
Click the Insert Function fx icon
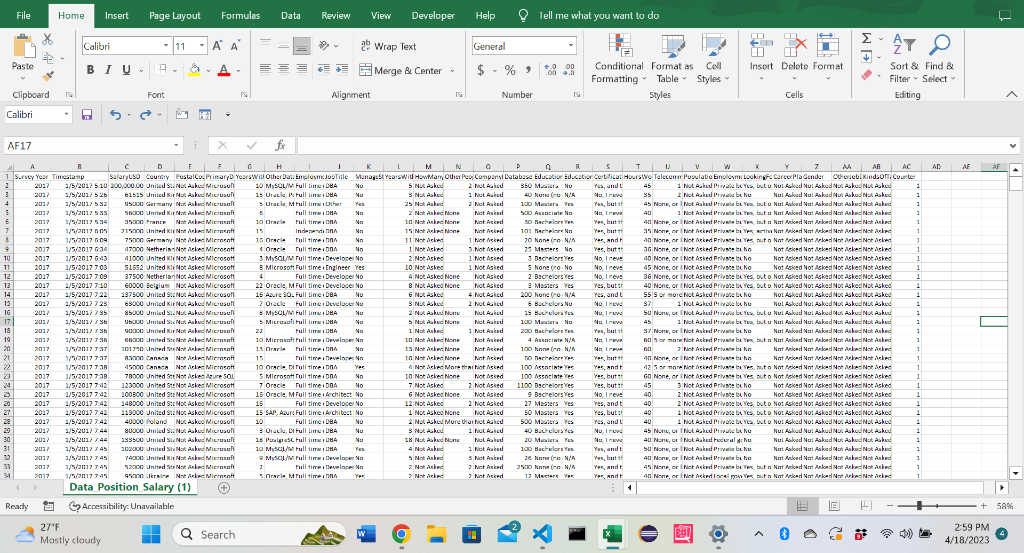point(280,145)
